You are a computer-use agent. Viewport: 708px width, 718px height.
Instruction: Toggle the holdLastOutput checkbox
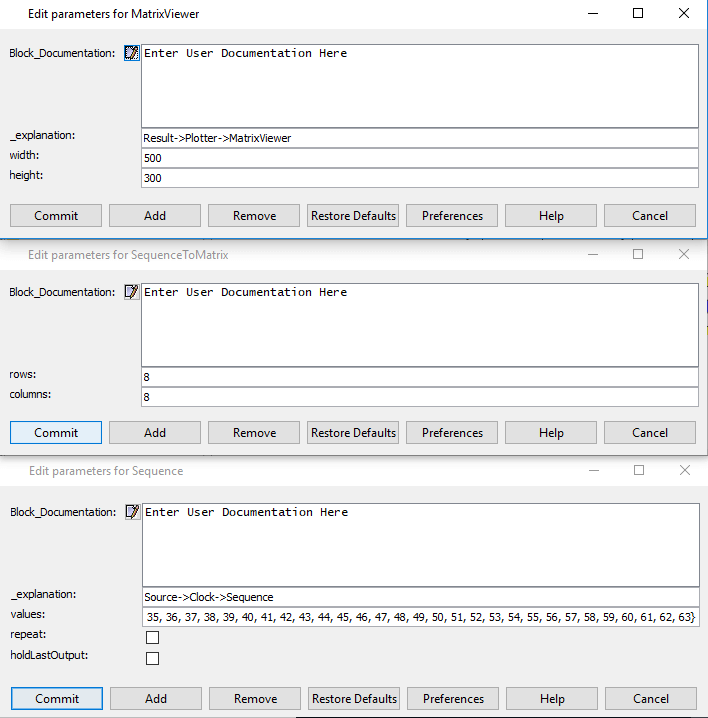coord(153,658)
